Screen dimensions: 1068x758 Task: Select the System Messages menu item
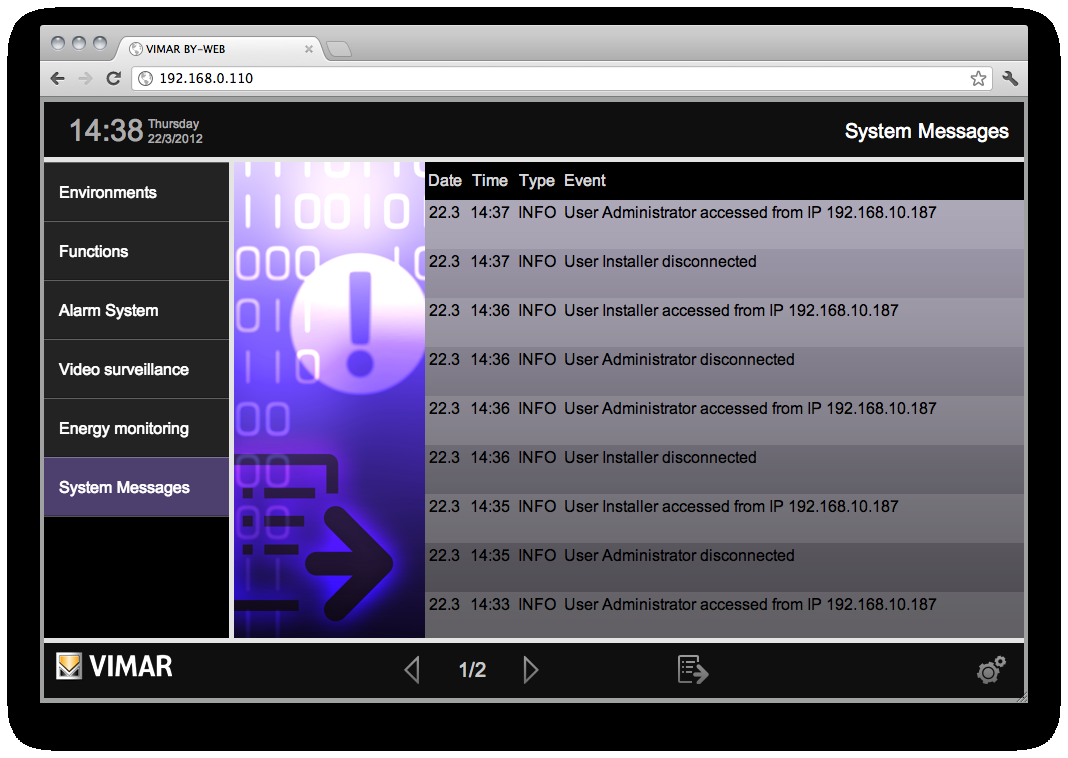pos(136,488)
